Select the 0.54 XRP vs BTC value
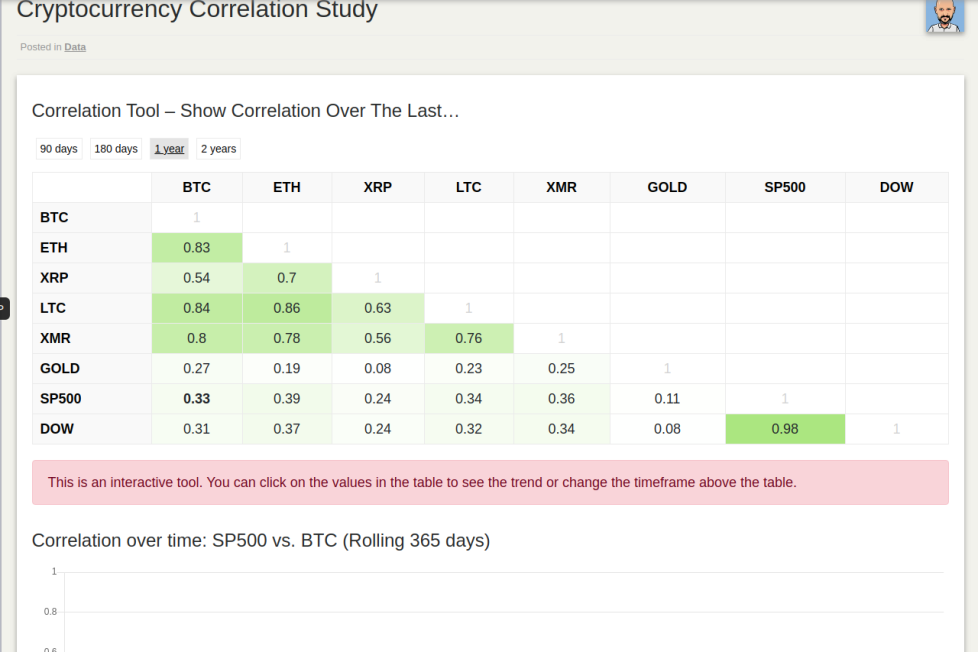The height and width of the screenshot is (652, 978). (196, 278)
